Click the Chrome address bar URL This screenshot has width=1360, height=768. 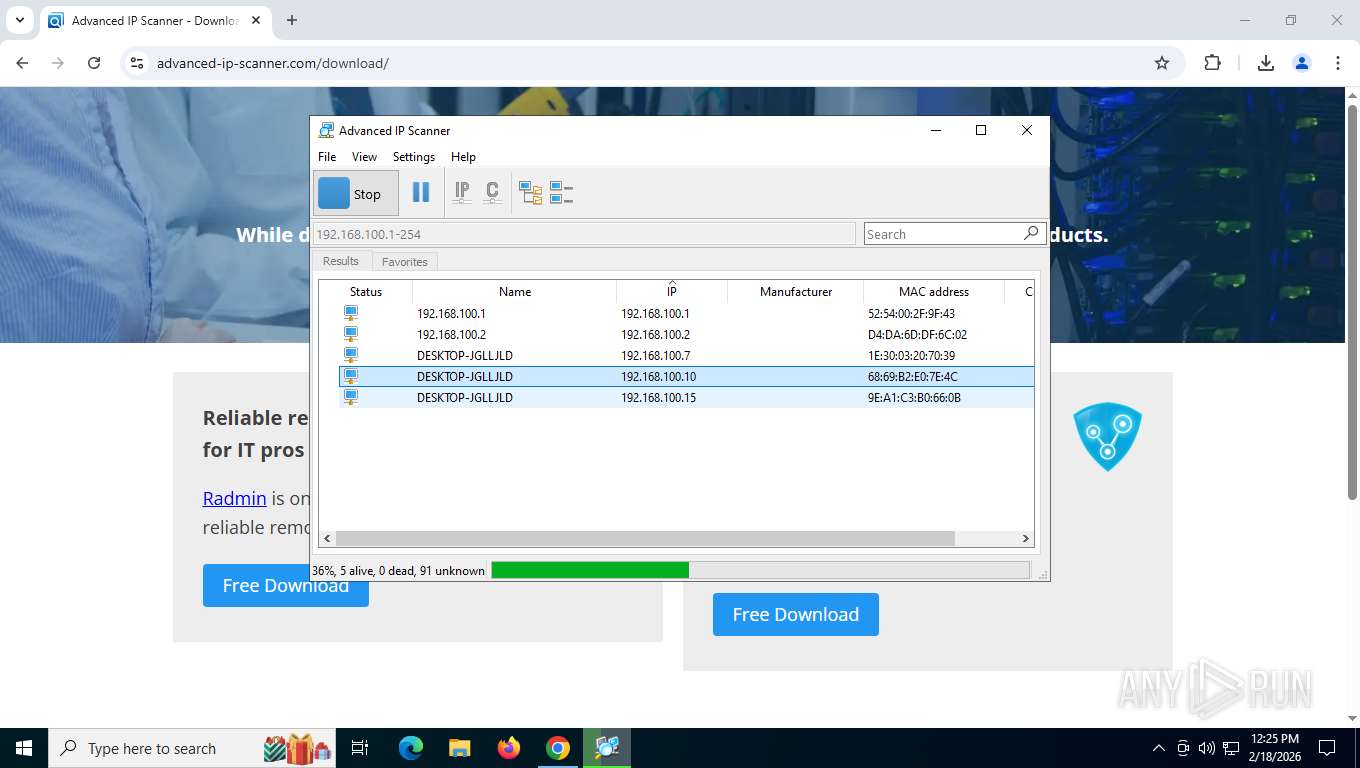point(273,63)
